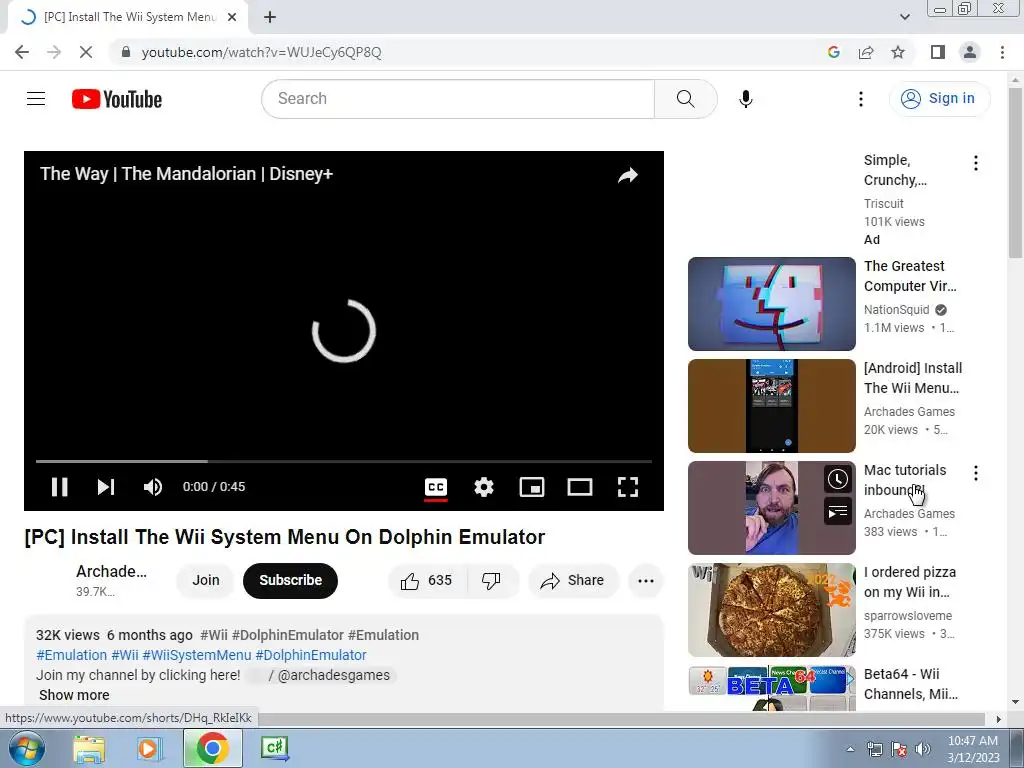Share the ad using player arrow icon

pos(628,175)
